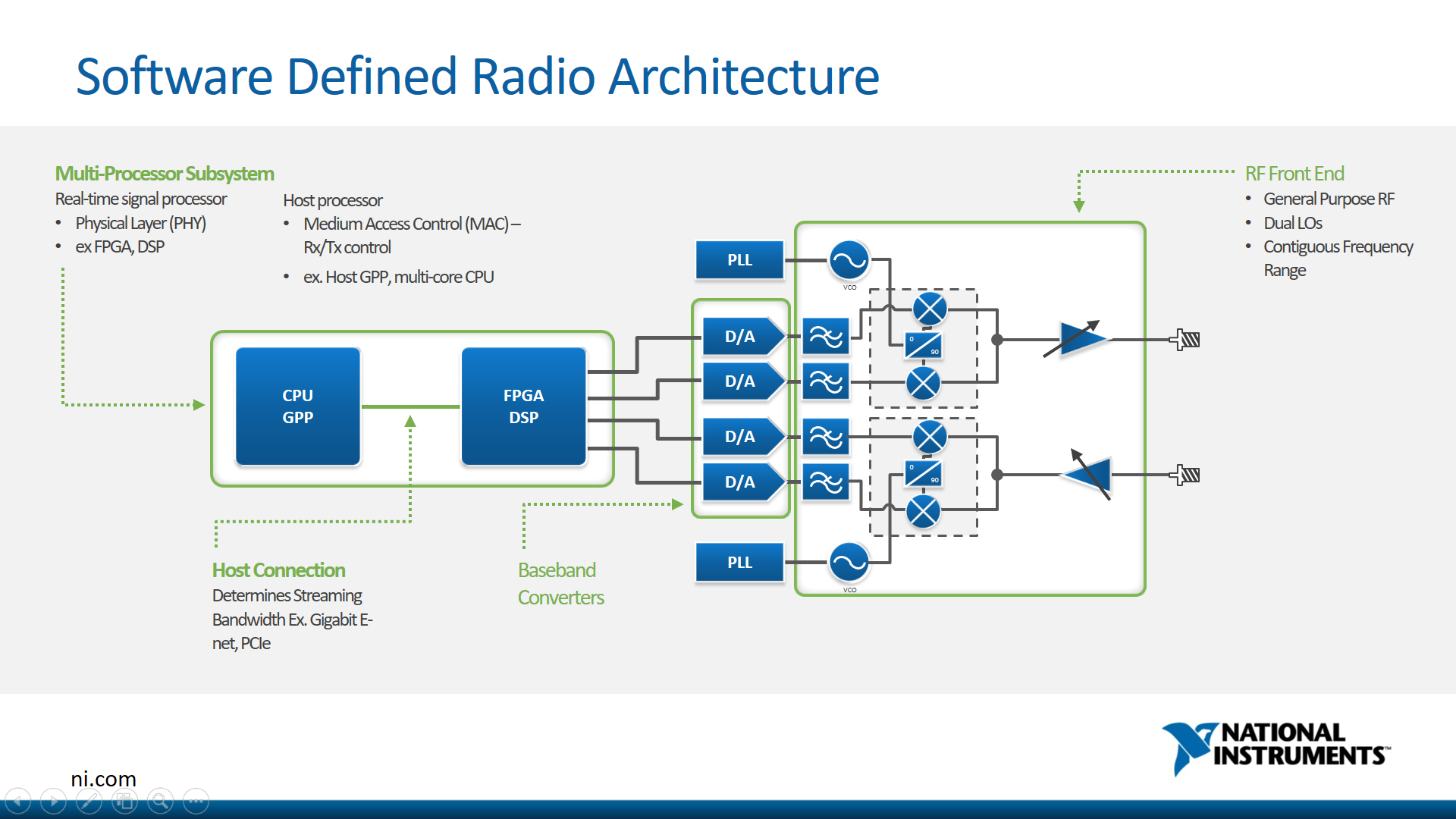Activate the zoom magnifier tool
Image resolution: width=1456 pixels, height=819 pixels.
click(160, 801)
